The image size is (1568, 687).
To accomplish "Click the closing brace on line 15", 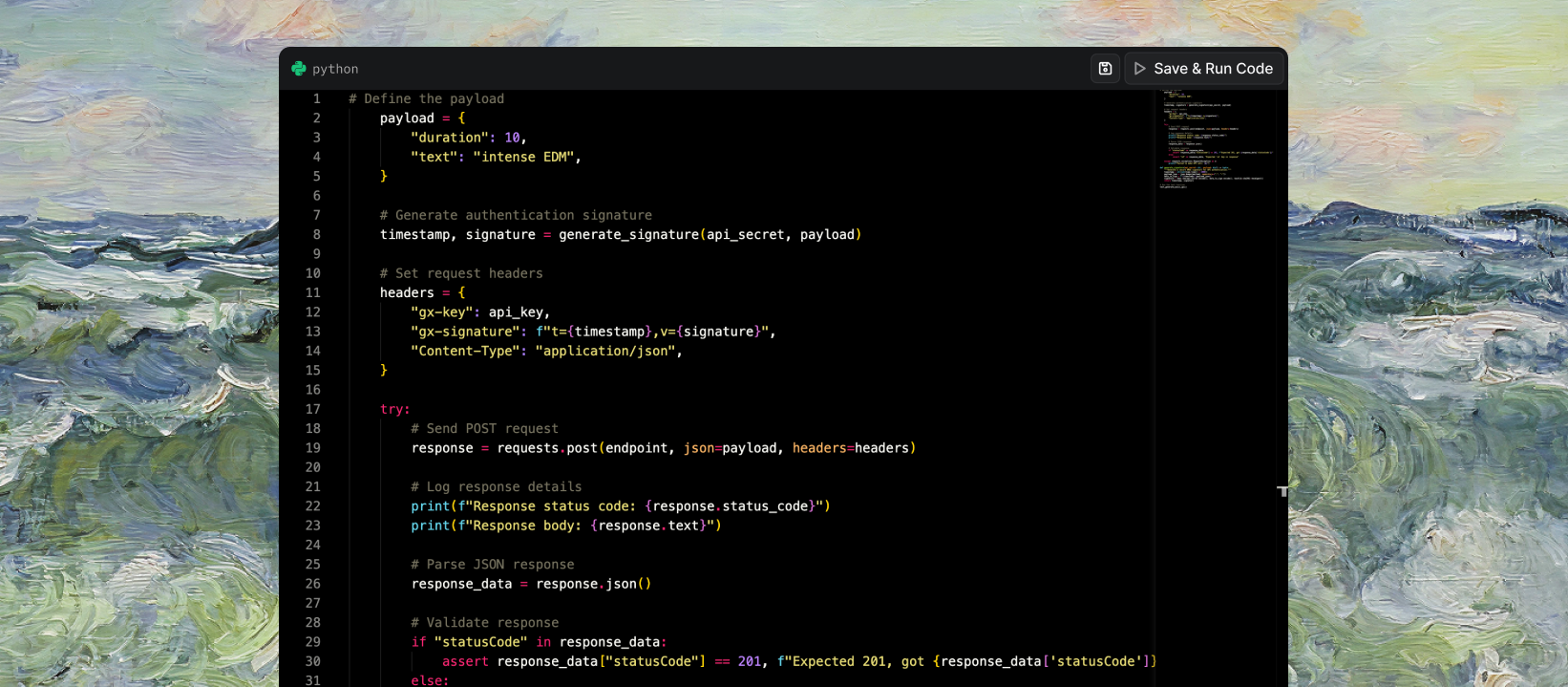I will 384,370.
